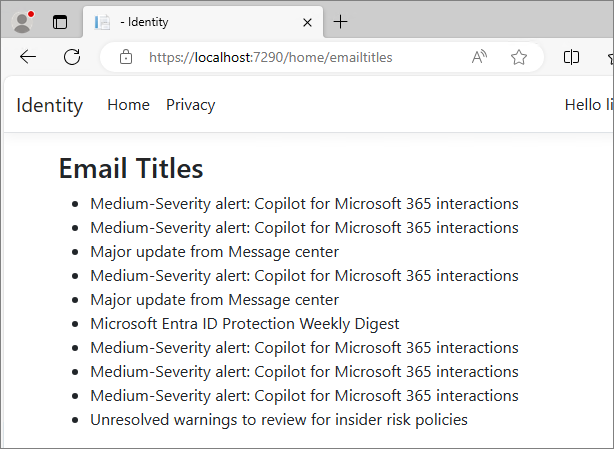Open the user profile avatar icon
Viewport: 614px width, 449px height.
22,22
